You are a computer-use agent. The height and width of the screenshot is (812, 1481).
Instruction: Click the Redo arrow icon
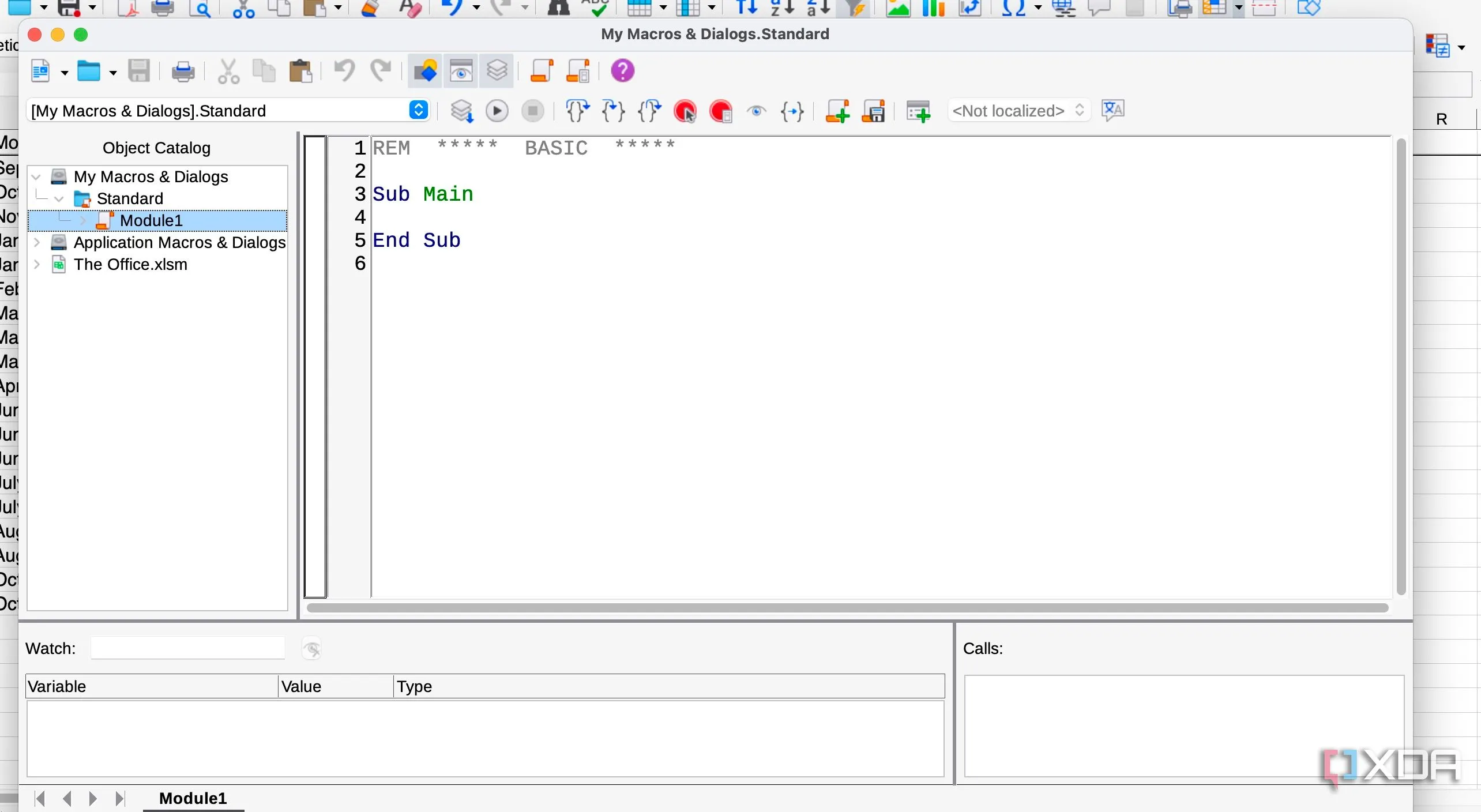(381, 72)
